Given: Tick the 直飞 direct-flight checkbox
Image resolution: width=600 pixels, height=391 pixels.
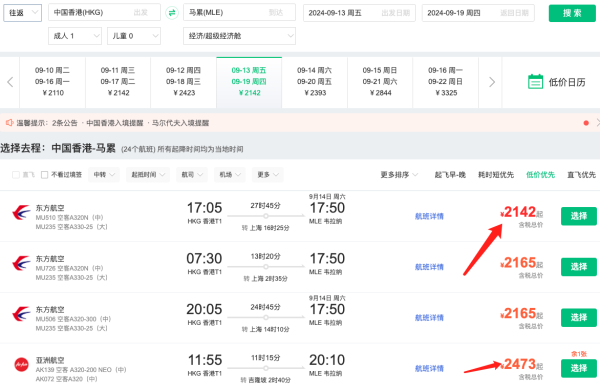Looking at the screenshot, I should (x=16, y=175).
